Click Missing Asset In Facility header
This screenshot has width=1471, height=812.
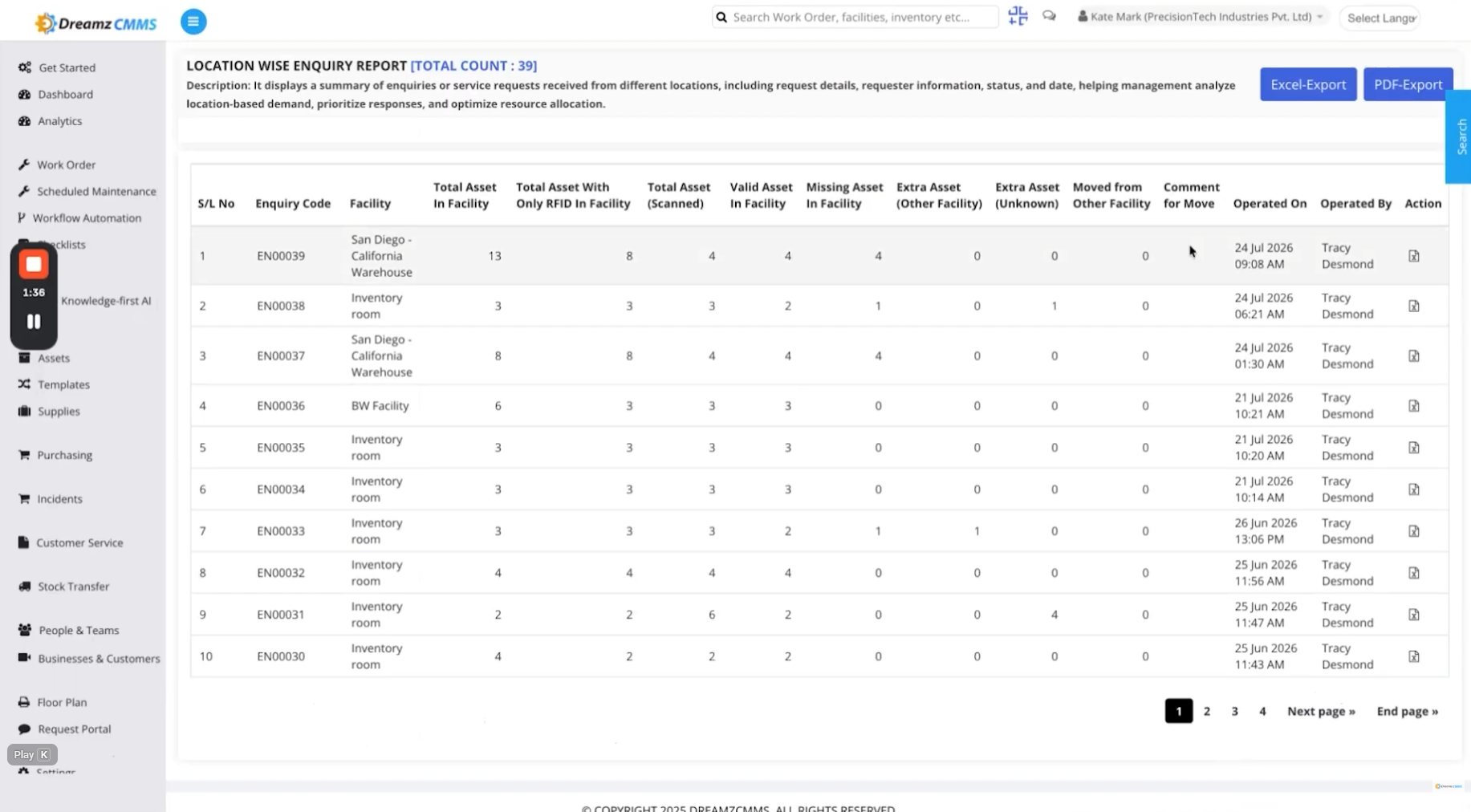pyautogui.click(x=844, y=195)
